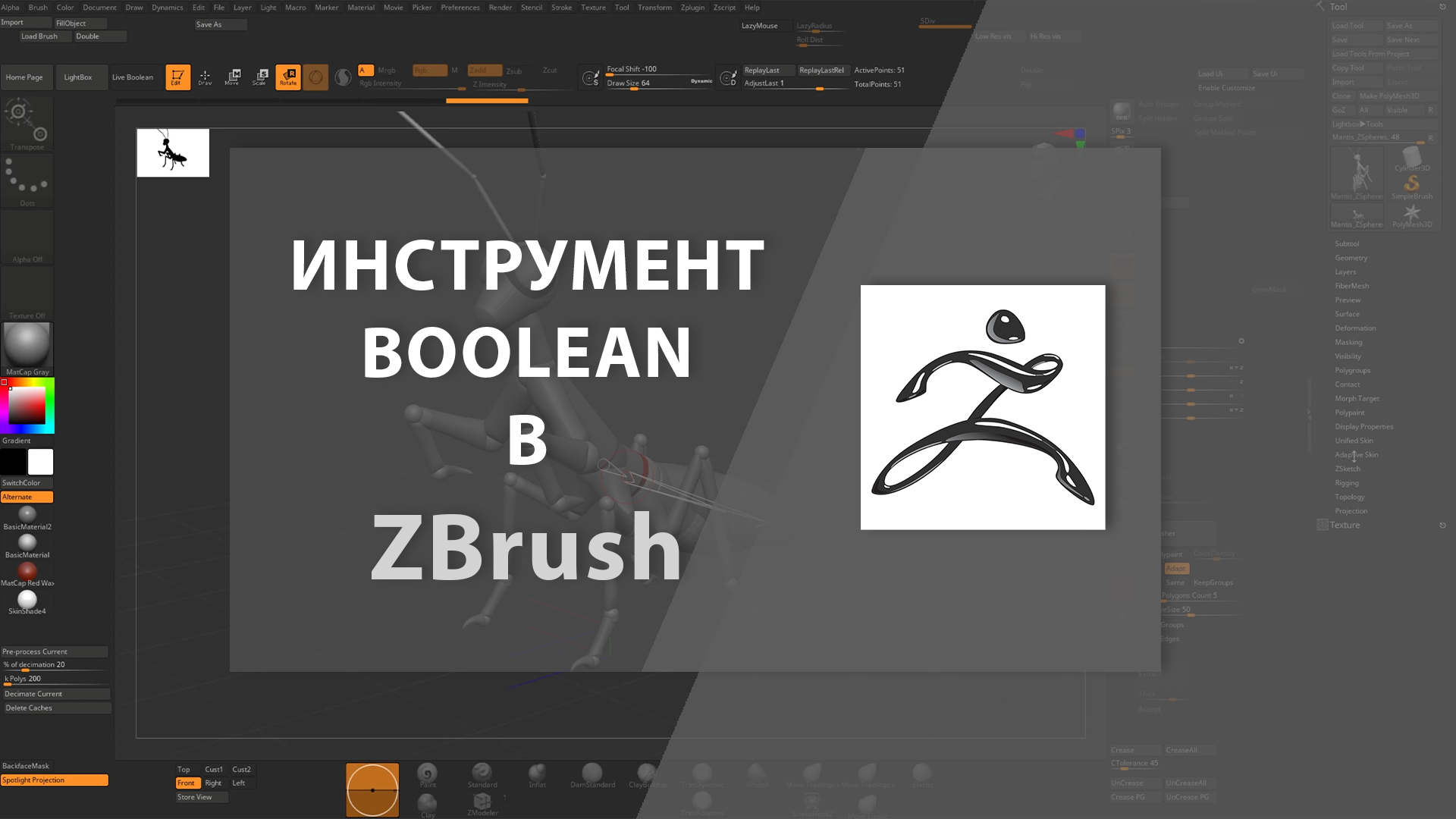Click the Edit tool icon

point(177,77)
